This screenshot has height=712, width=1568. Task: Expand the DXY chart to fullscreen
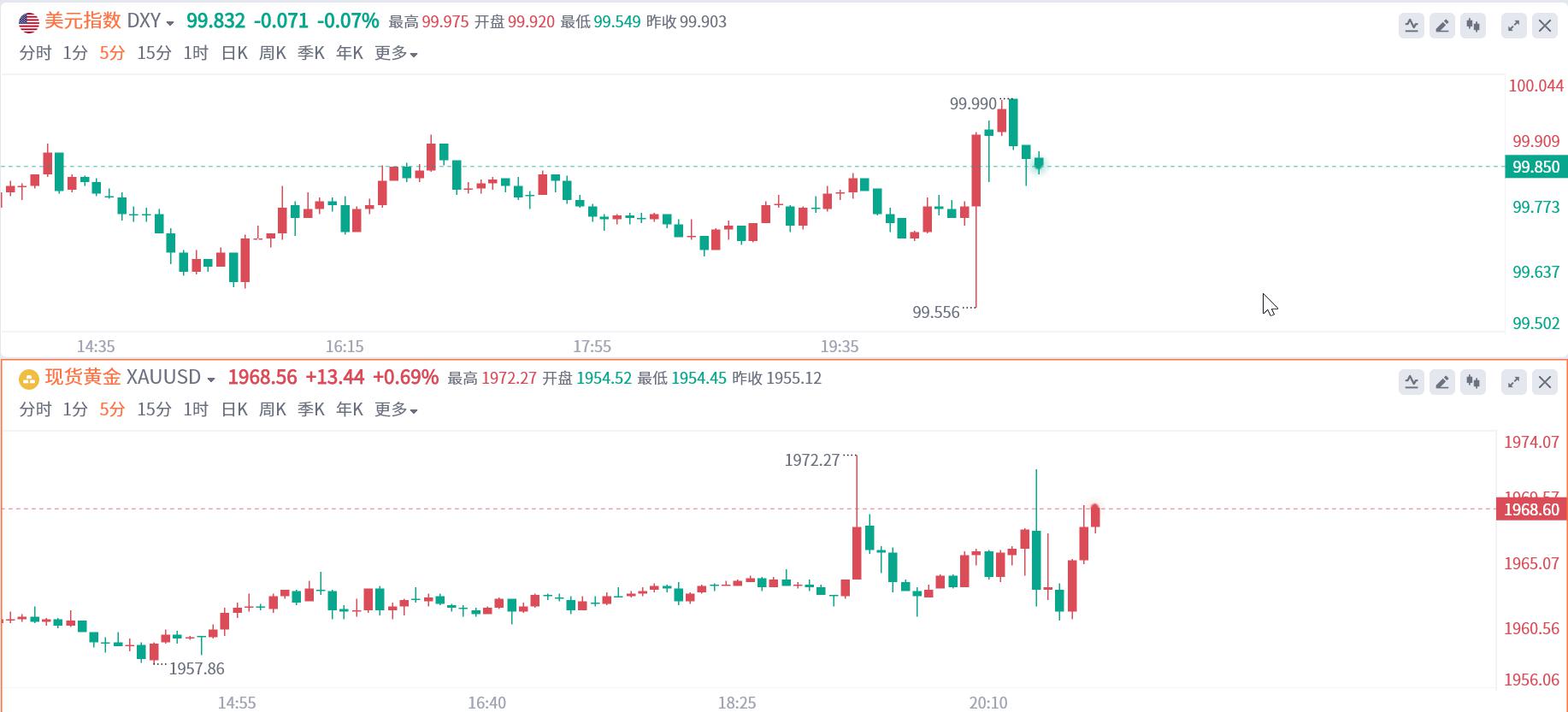[1514, 26]
